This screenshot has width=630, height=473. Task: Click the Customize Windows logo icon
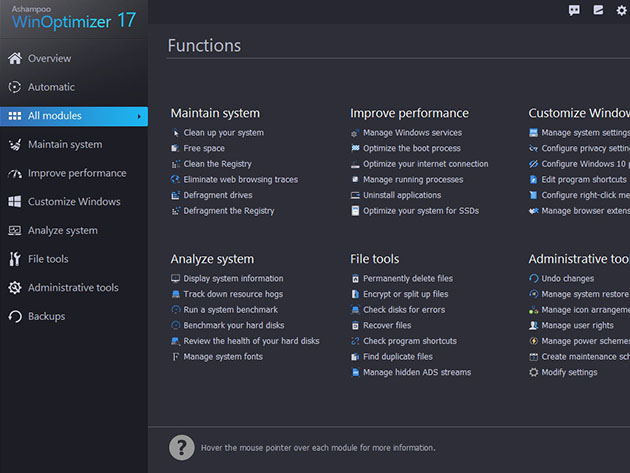pyautogui.click(x=15, y=202)
